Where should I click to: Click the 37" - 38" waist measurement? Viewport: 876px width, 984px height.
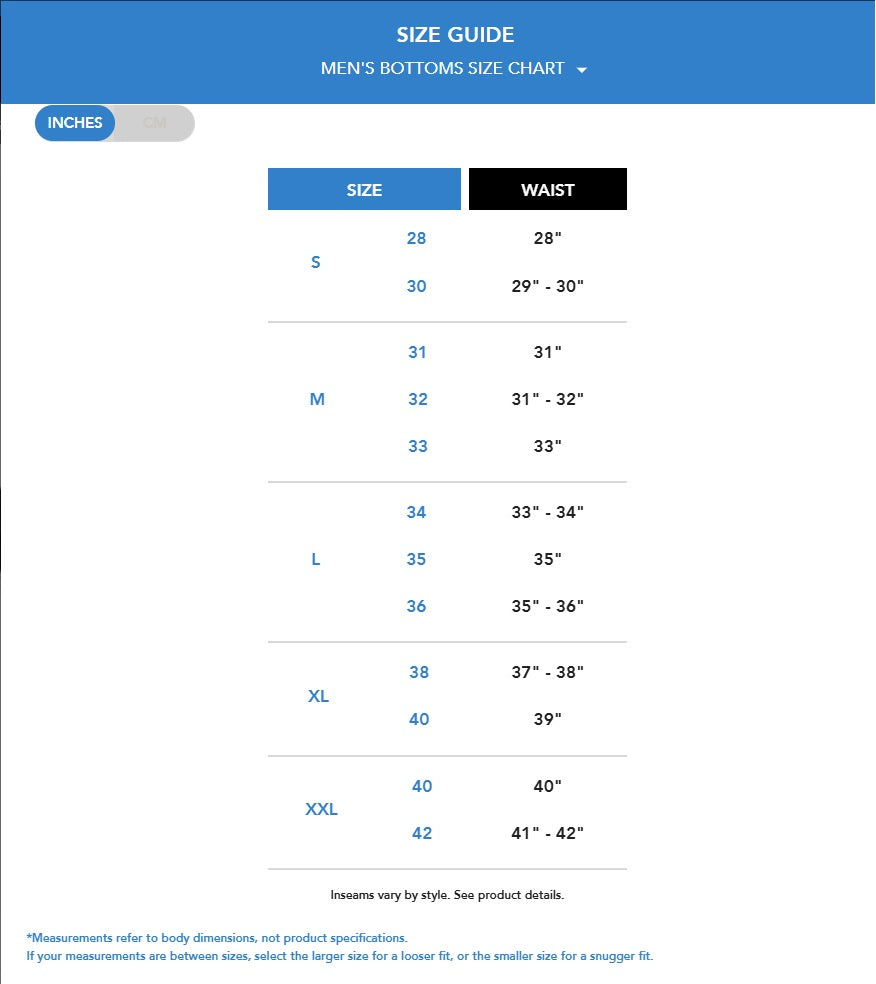547,673
